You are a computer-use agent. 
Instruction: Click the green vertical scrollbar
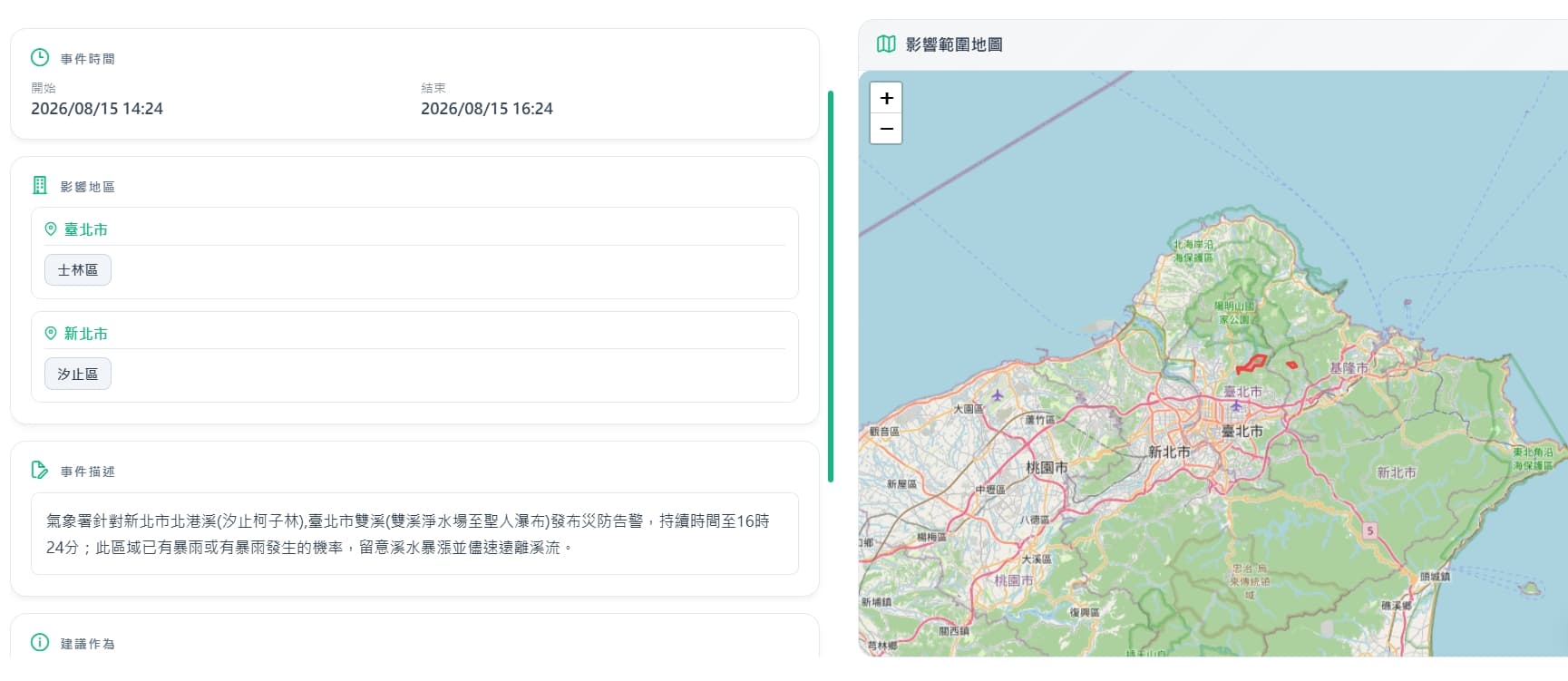point(831,287)
